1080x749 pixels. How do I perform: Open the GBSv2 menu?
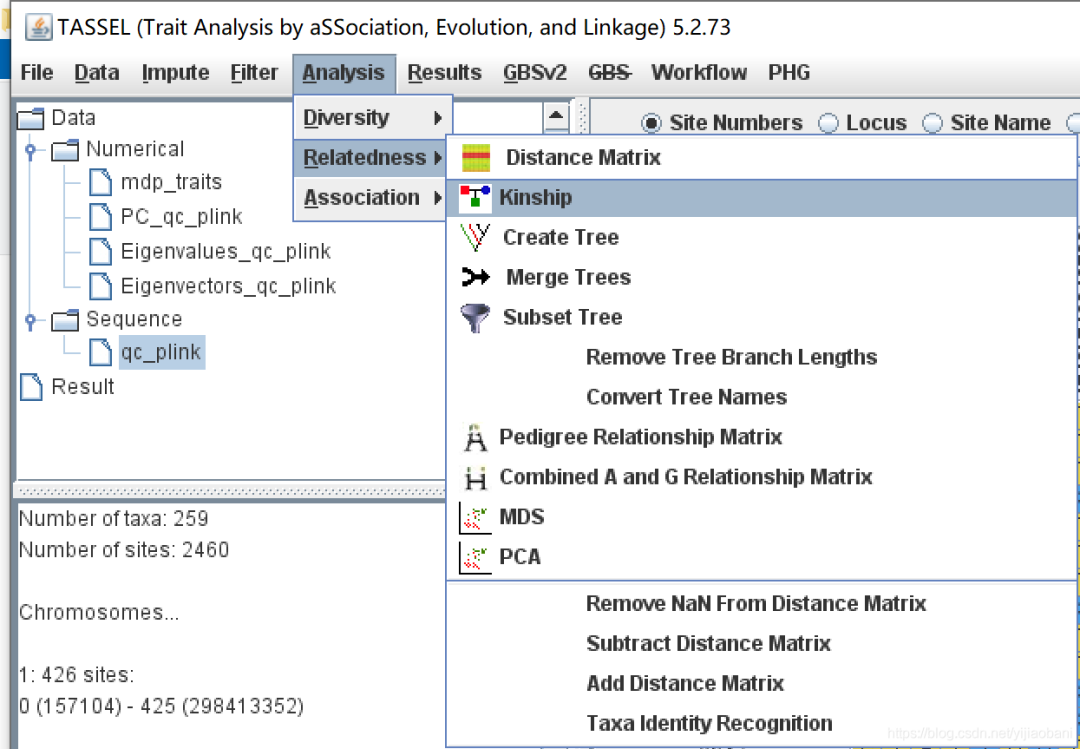pos(535,72)
